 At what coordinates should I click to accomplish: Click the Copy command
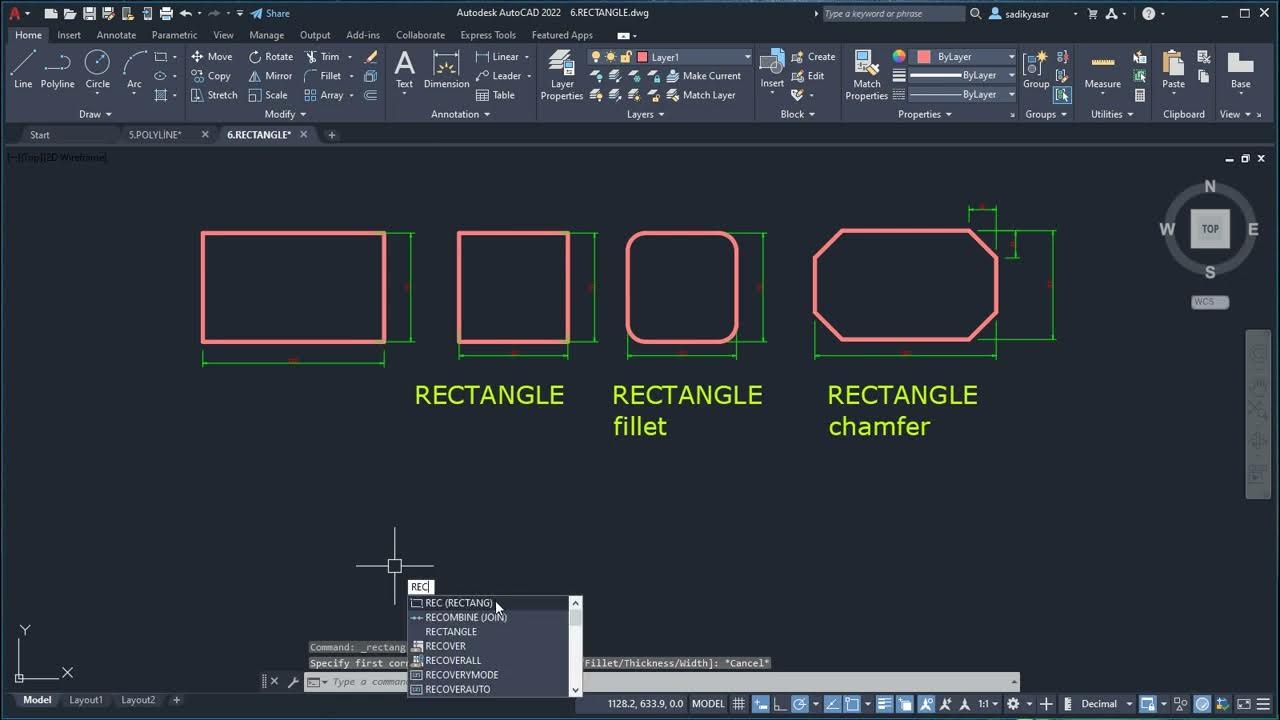pyautogui.click(x=212, y=76)
